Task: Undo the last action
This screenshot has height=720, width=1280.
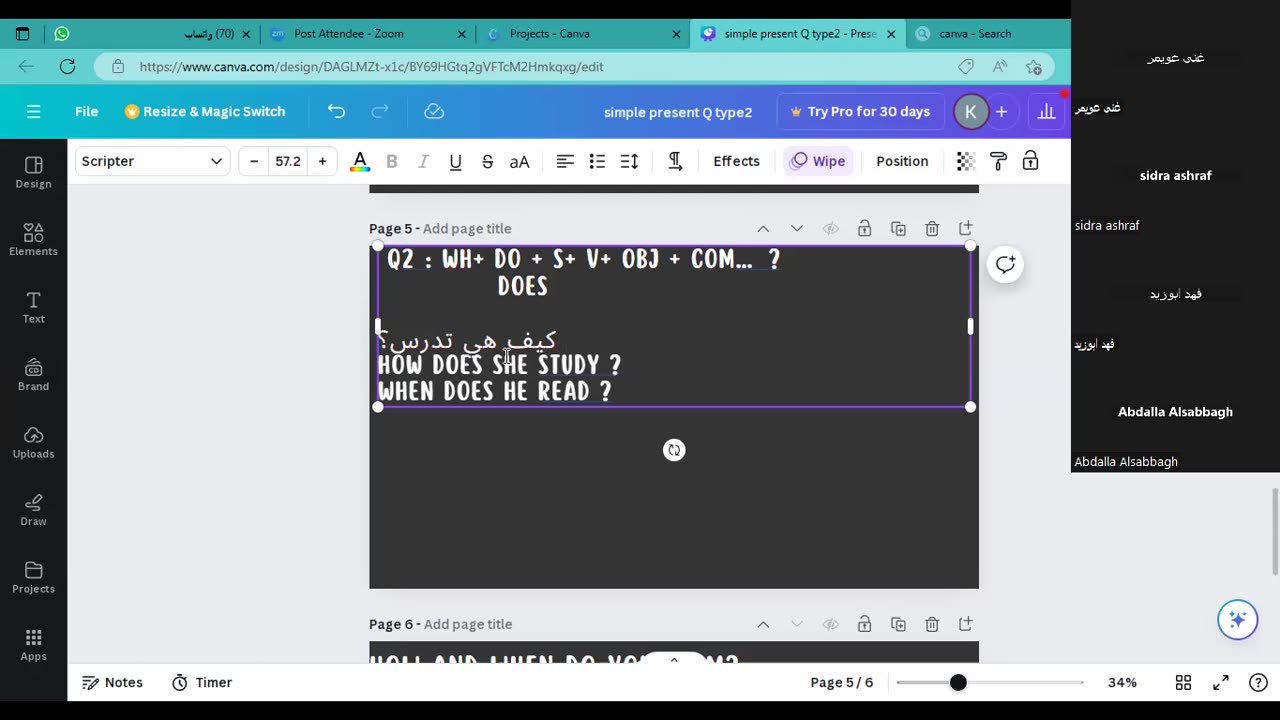Action: (x=336, y=112)
